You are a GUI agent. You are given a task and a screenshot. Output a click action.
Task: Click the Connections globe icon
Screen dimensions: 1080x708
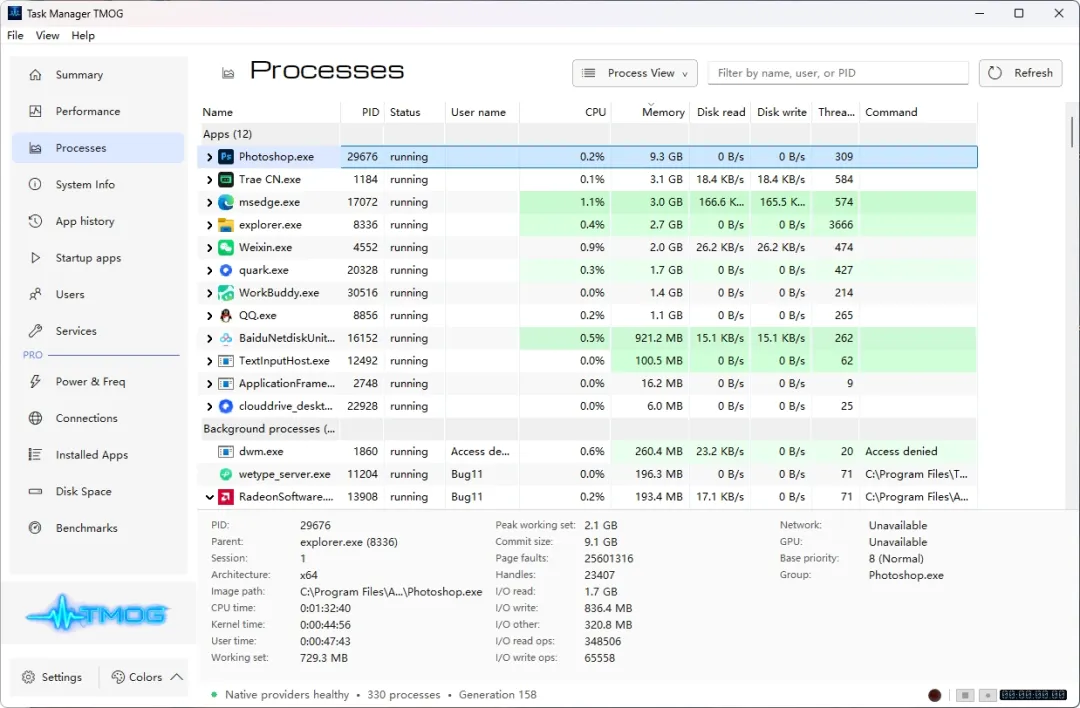(x=35, y=418)
